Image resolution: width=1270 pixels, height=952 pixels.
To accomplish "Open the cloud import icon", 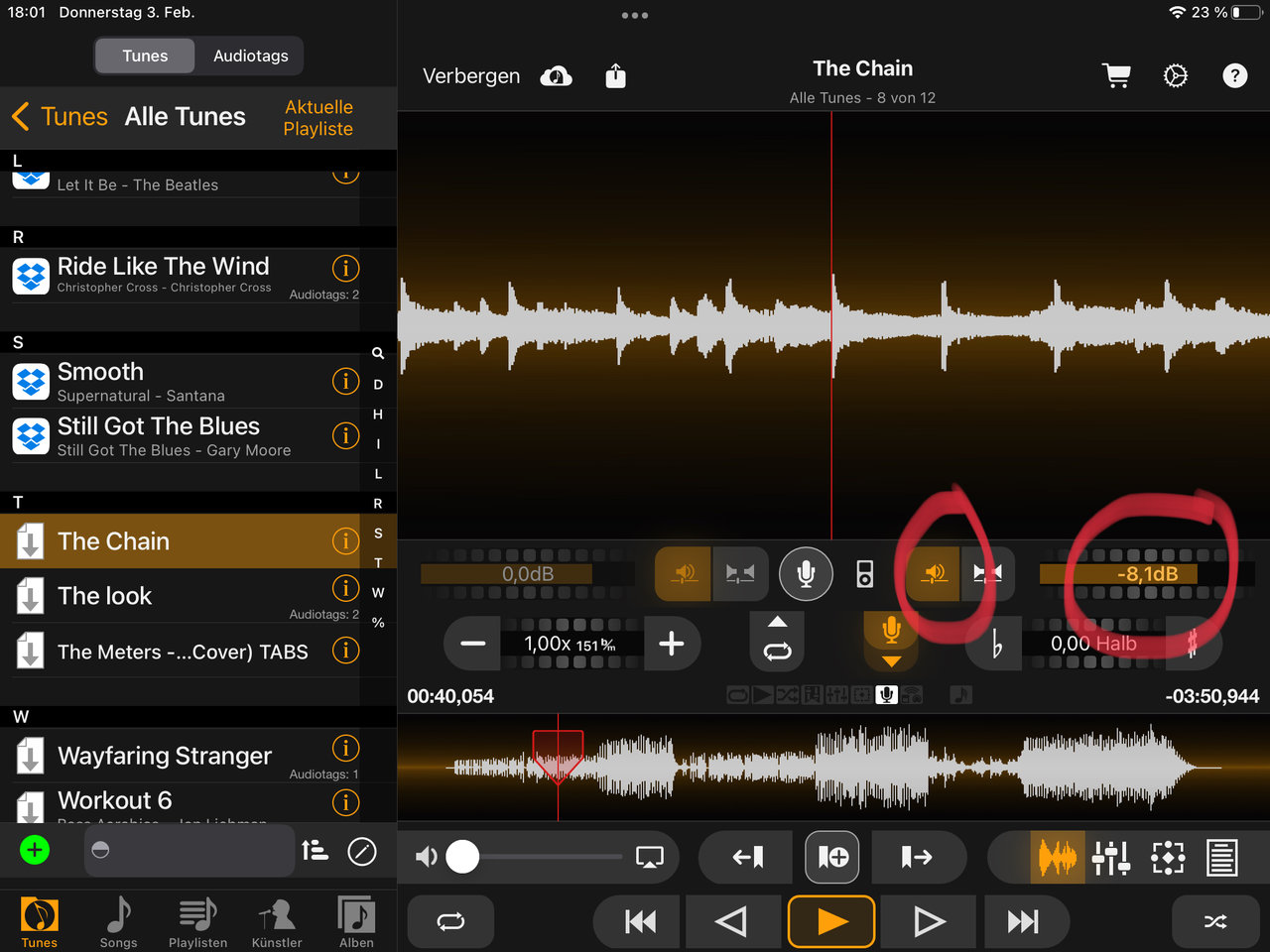I will (557, 76).
